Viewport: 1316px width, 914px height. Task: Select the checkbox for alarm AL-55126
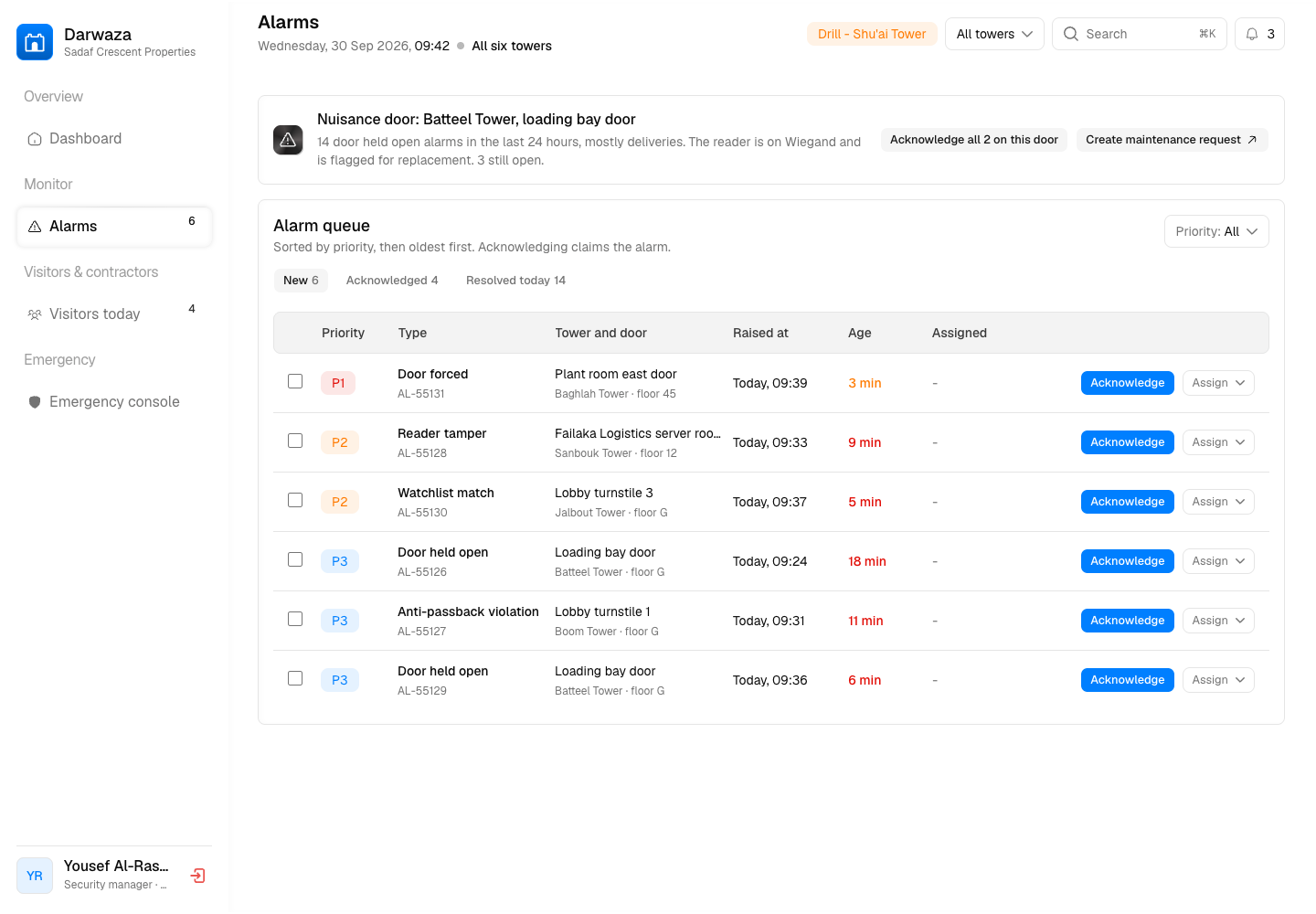(295, 559)
